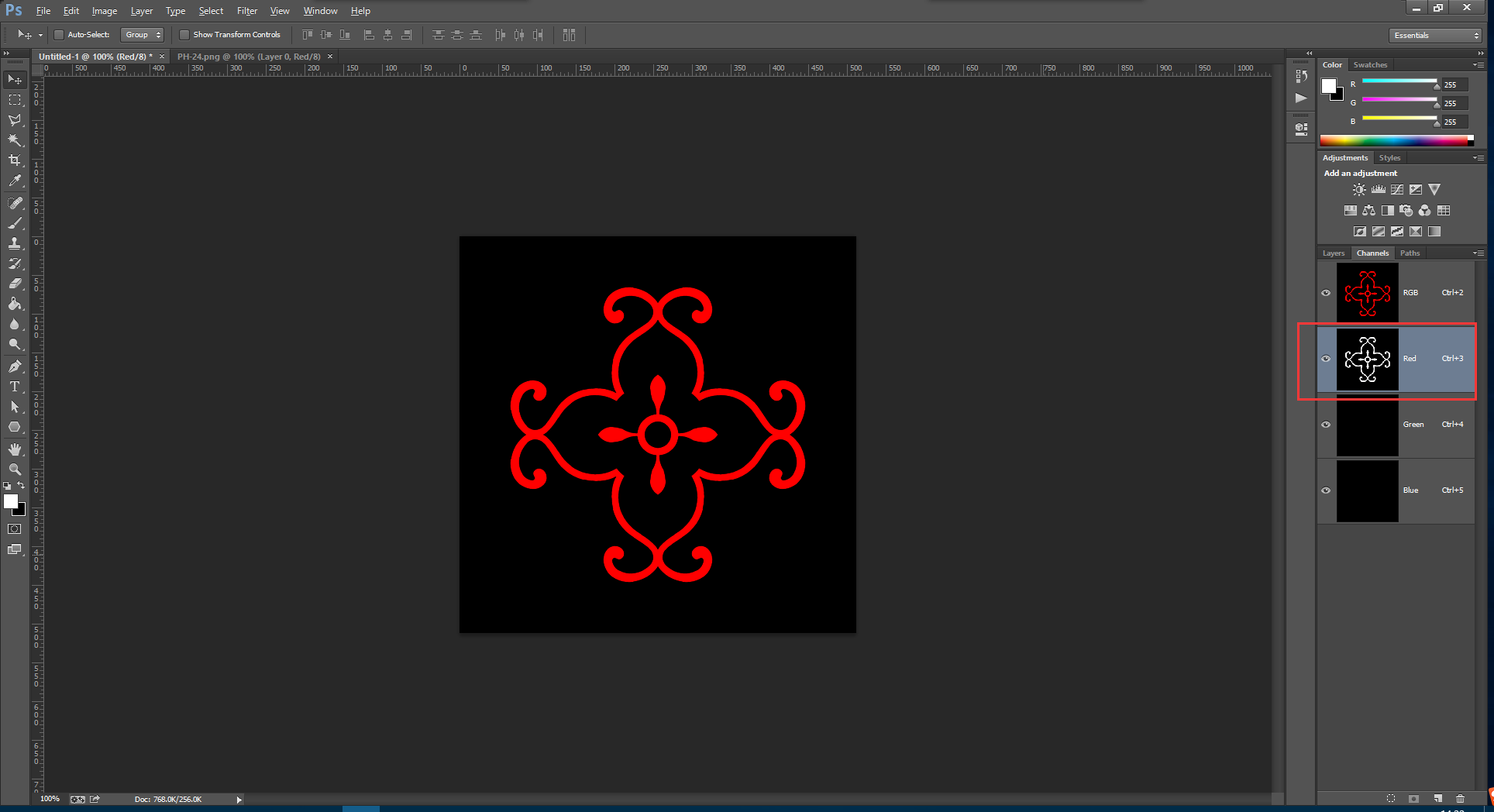The width and height of the screenshot is (1494, 812).
Task: Edit the B value input field
Action: point(1454,122)
